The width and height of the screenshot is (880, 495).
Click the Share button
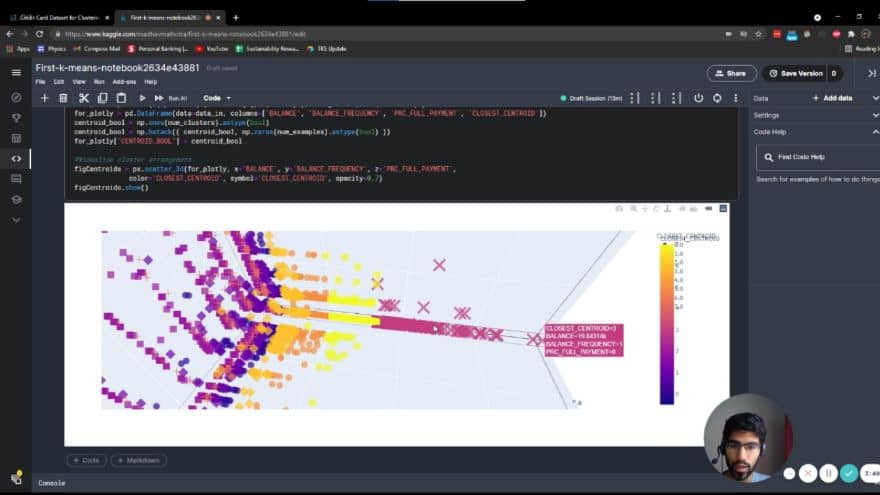click(x=731, y=74)
